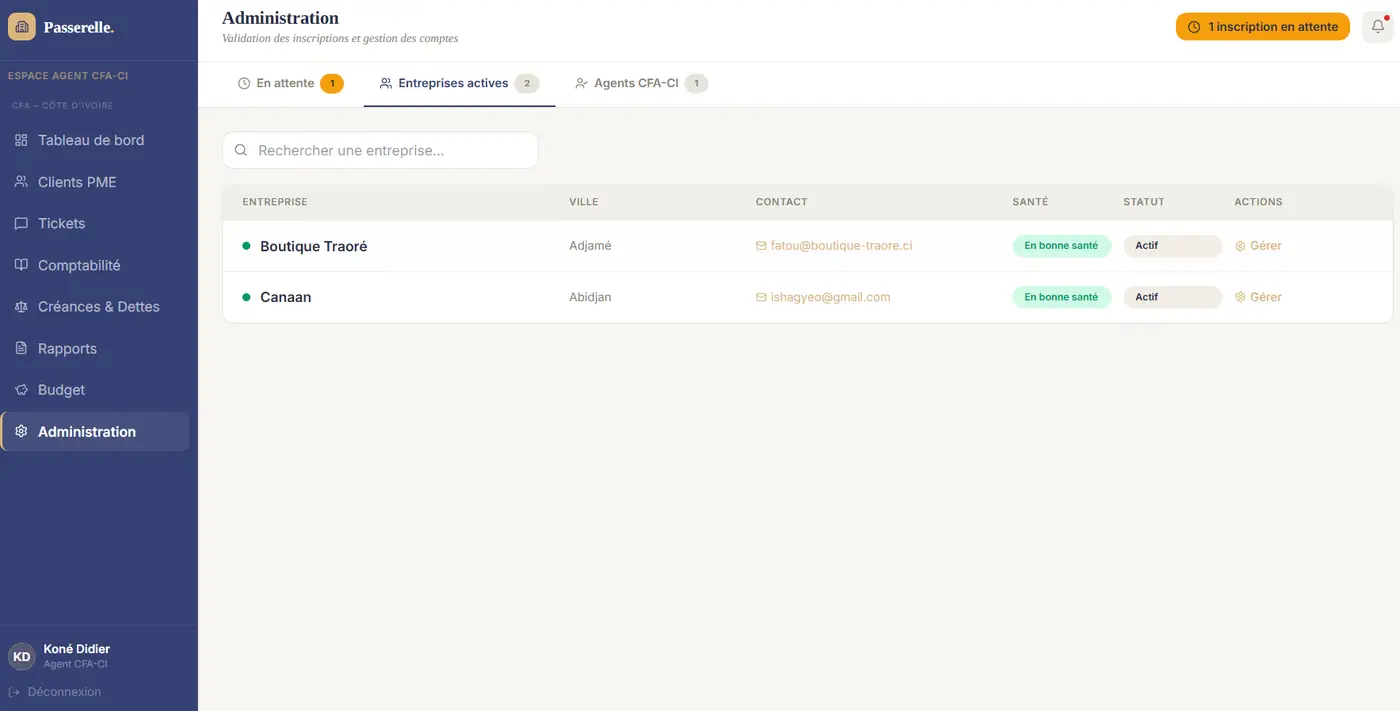Click the '1 inscription en attente' button
Screen dimensions: 1400x711
(1263, 27)
